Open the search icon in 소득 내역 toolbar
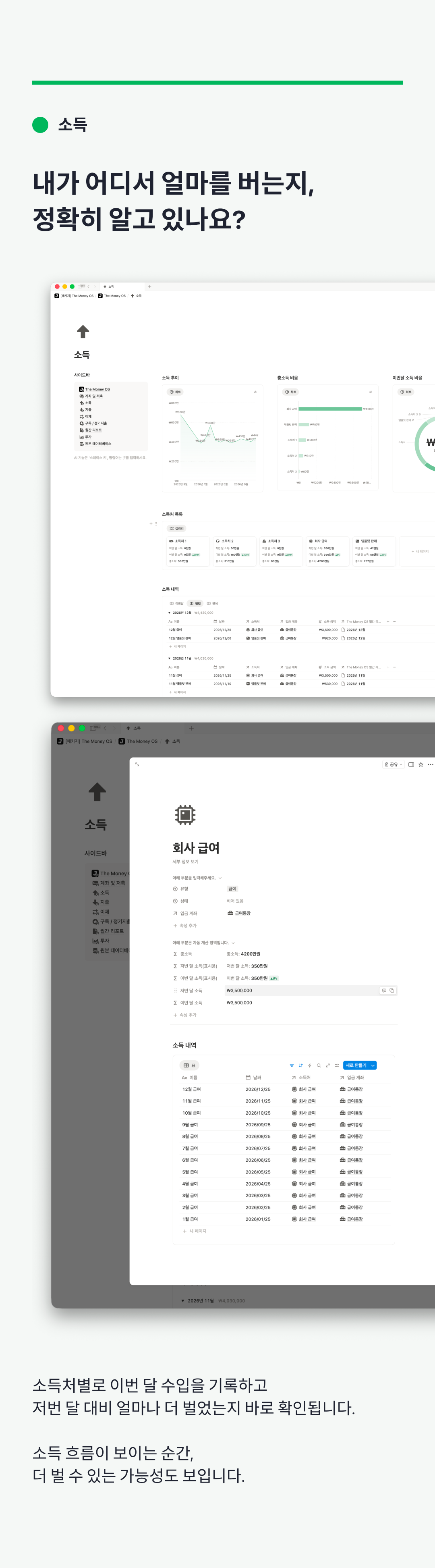The image size is (435, 1568). 319,1065
